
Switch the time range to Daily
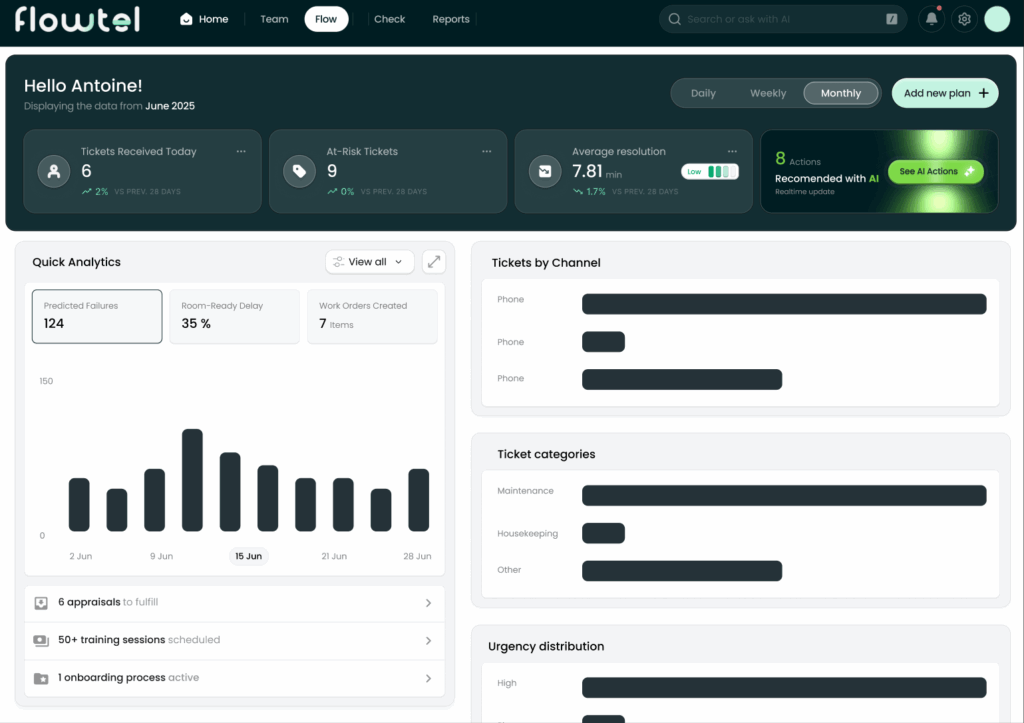coord(703,93)
